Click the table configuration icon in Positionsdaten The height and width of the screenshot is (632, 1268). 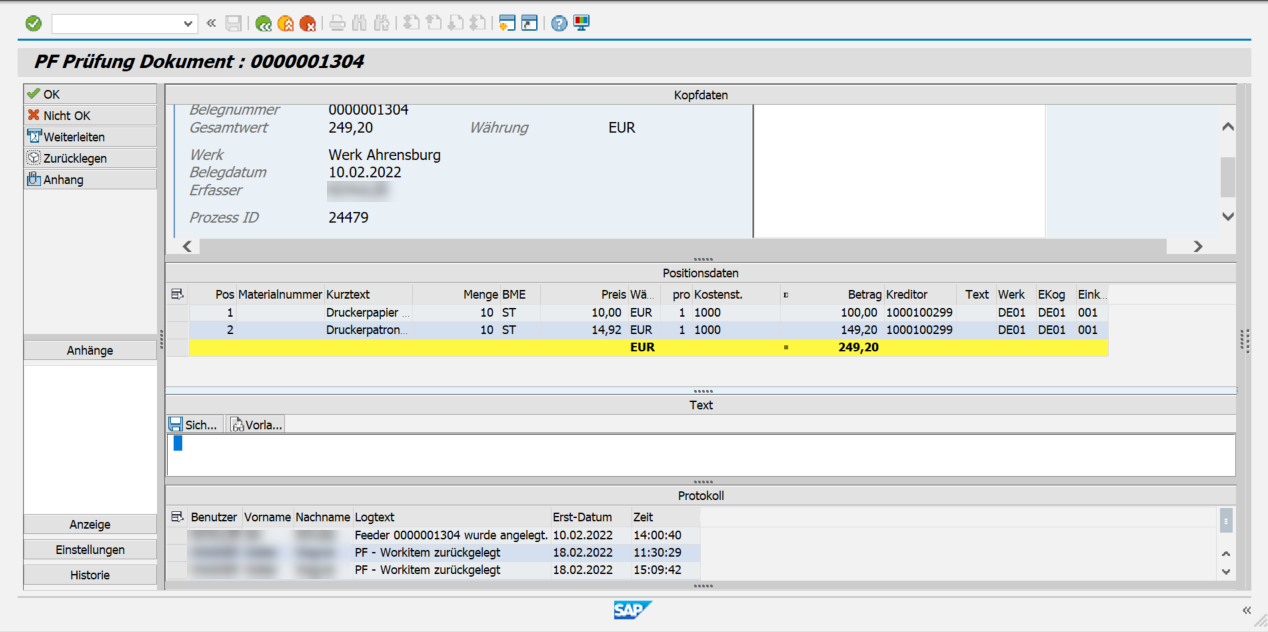click(x=177, y=294)
